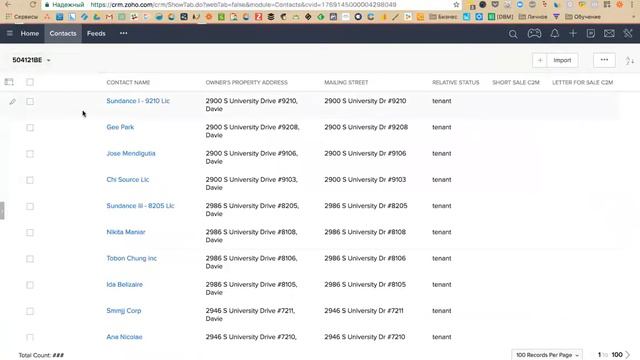Click tenant status in Ida Belizaire row

(442, 284)
